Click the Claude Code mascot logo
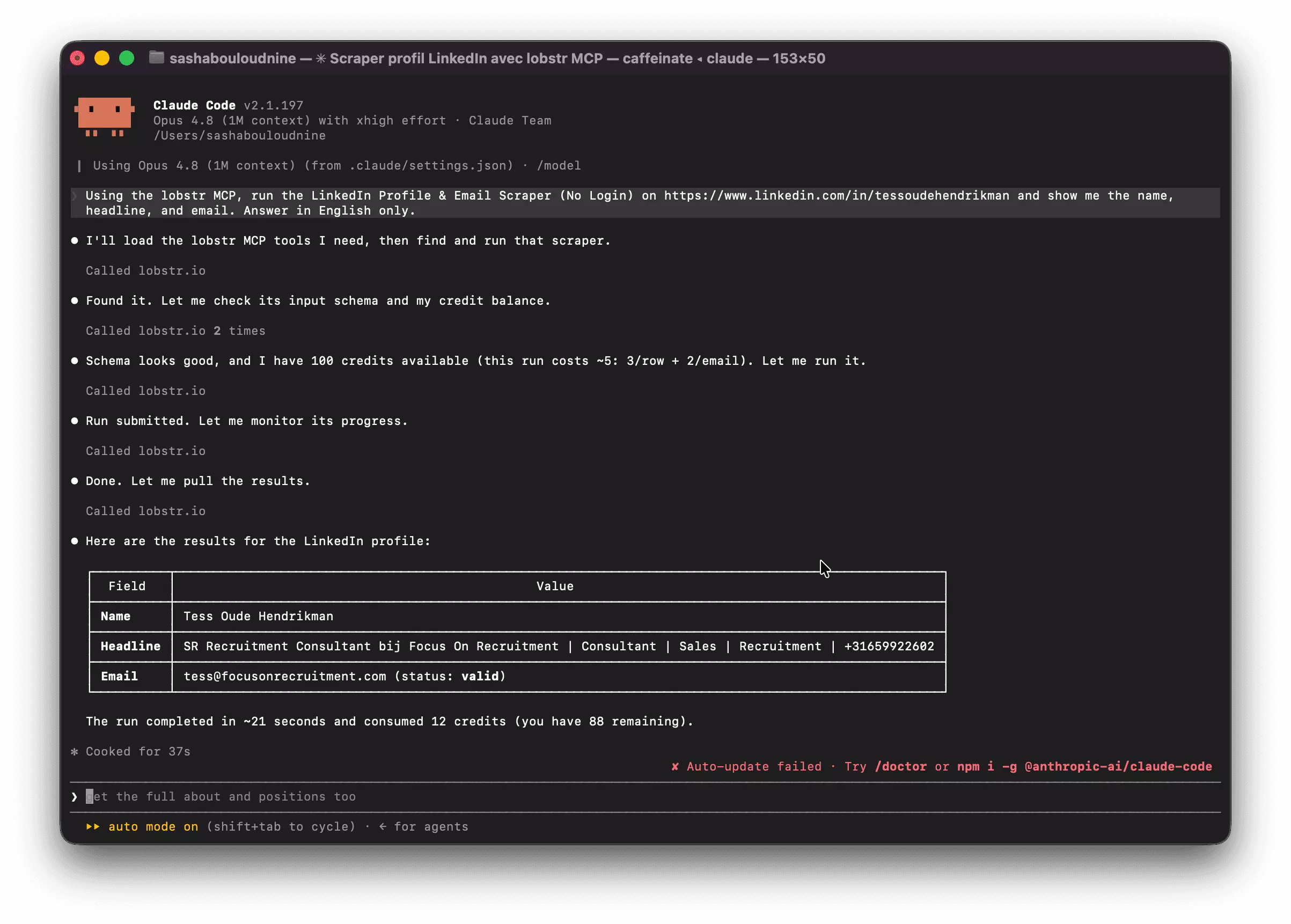Viewport: 1291px width, 924px height. [x=104, y=116]
